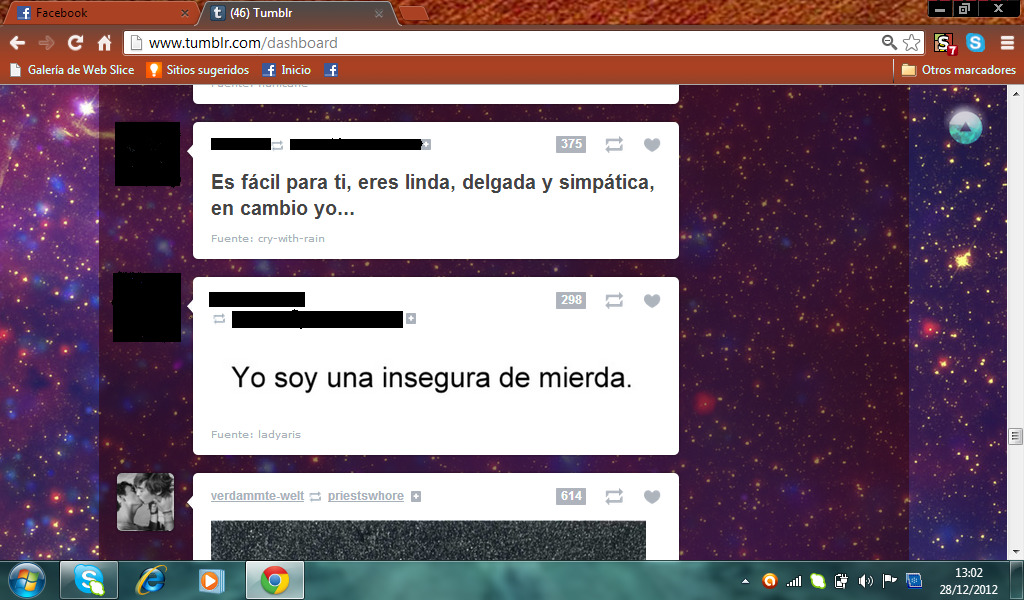1024x600 pixels.
Task: Click the verdammte-welt avatar thumbnail
Action: (x=146, y=502)
